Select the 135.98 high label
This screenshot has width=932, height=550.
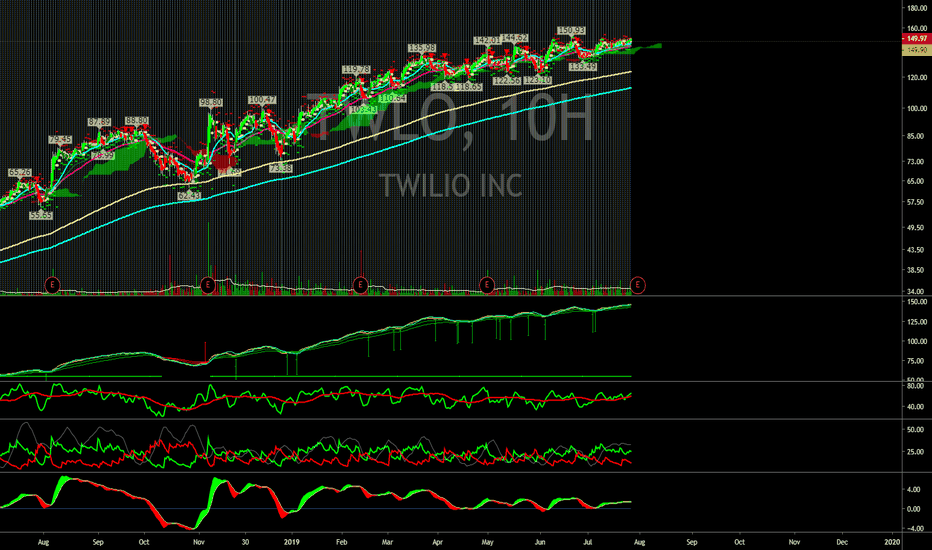(422, 48)
